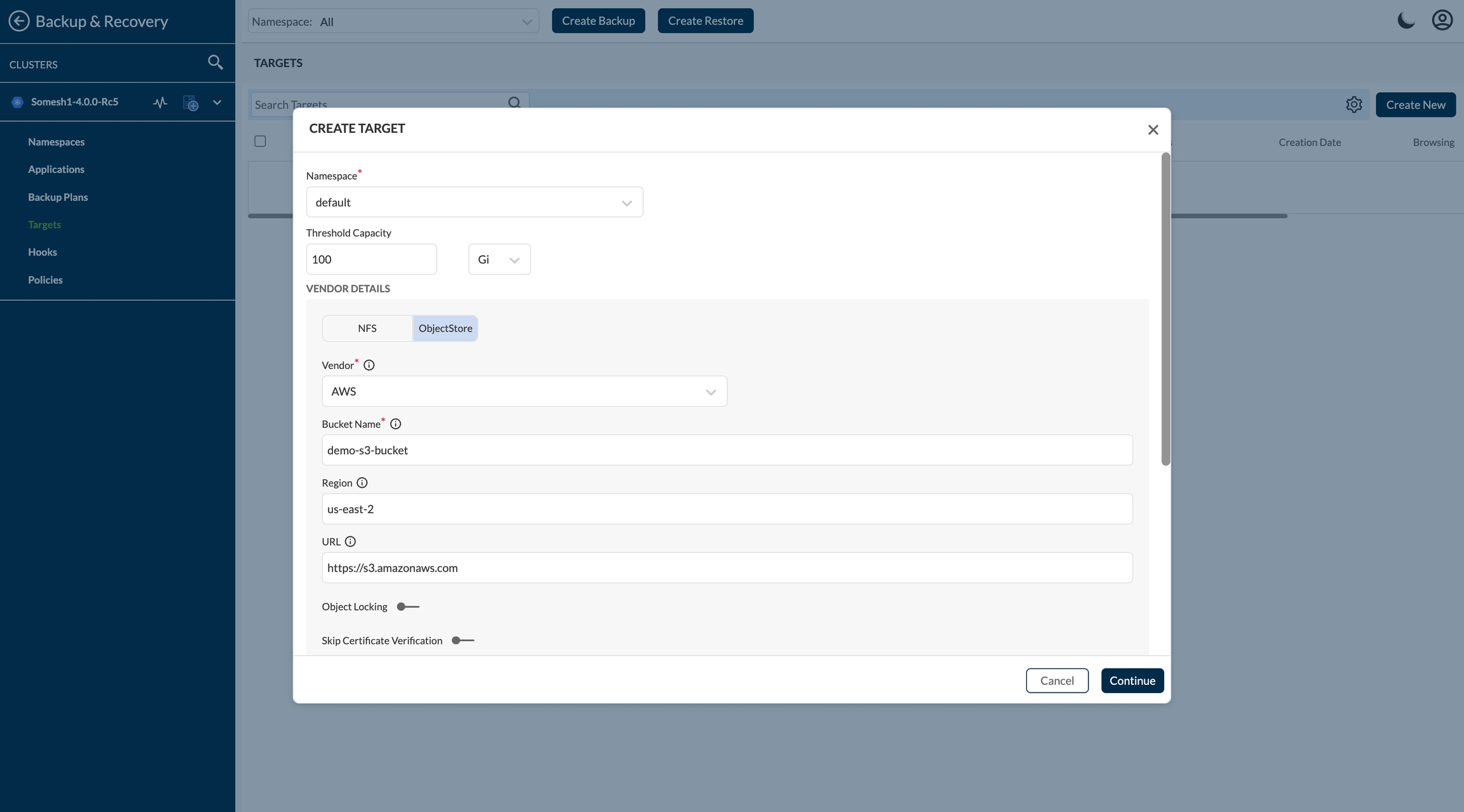
Task: Switch to the NFS vendor tab
Action: [367, 328]
